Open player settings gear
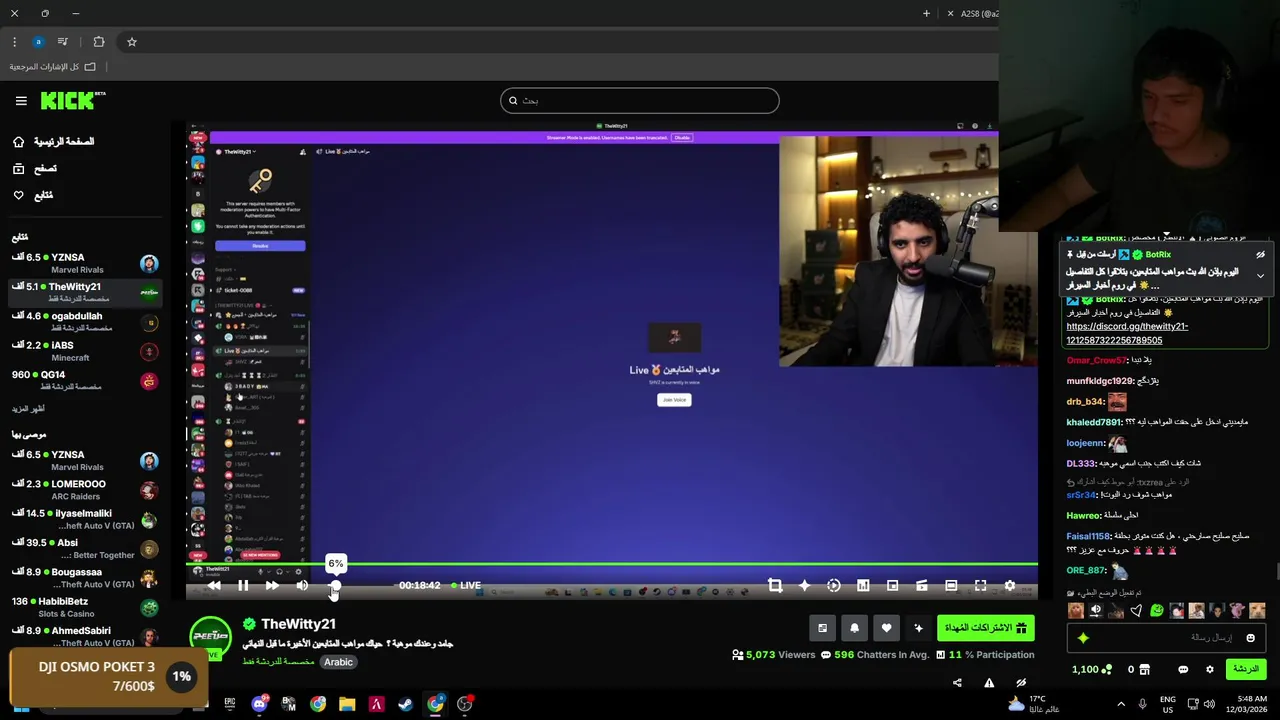 1010,585
